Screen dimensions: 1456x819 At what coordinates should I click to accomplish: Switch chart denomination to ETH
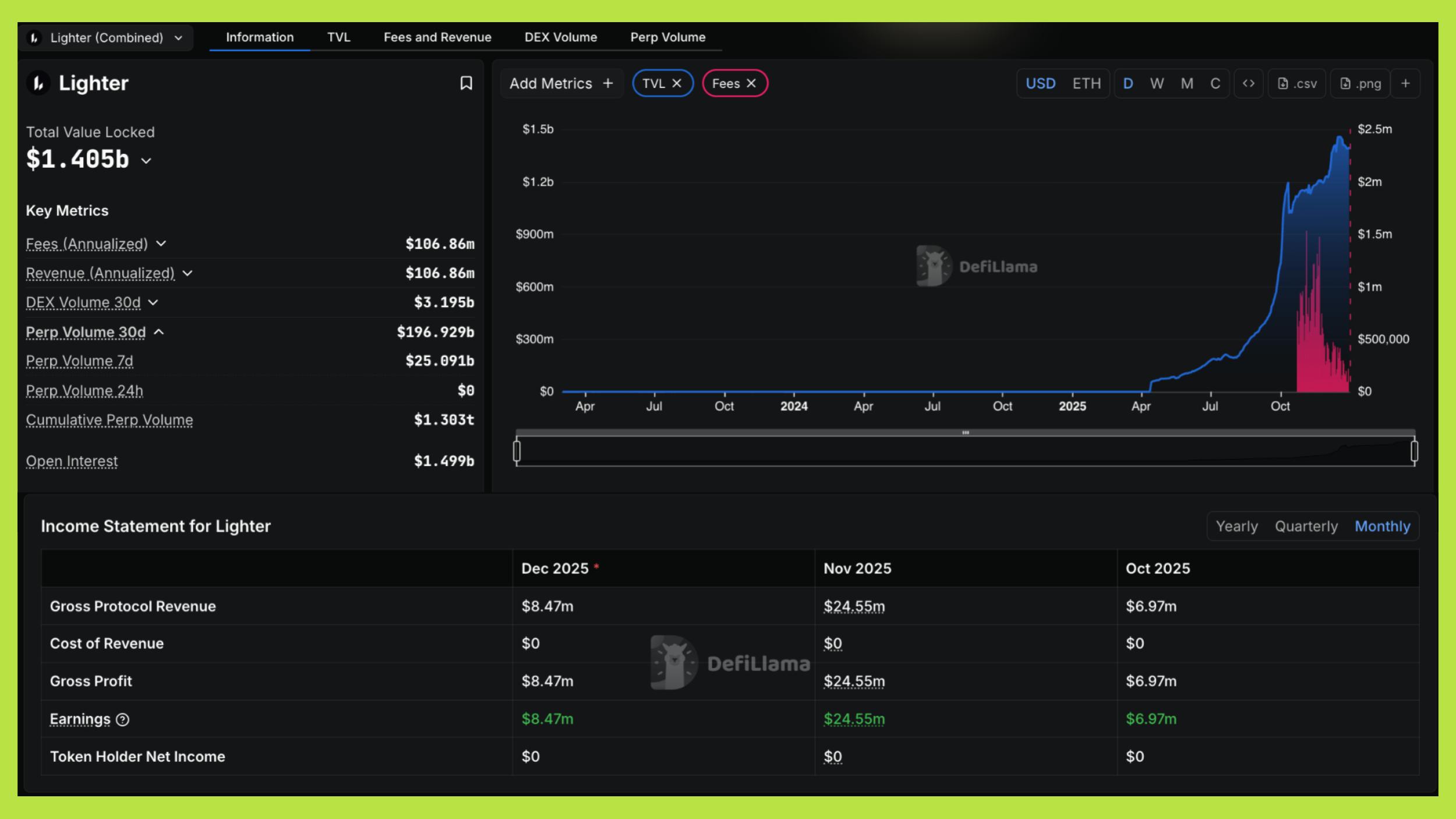(1086, 83)
